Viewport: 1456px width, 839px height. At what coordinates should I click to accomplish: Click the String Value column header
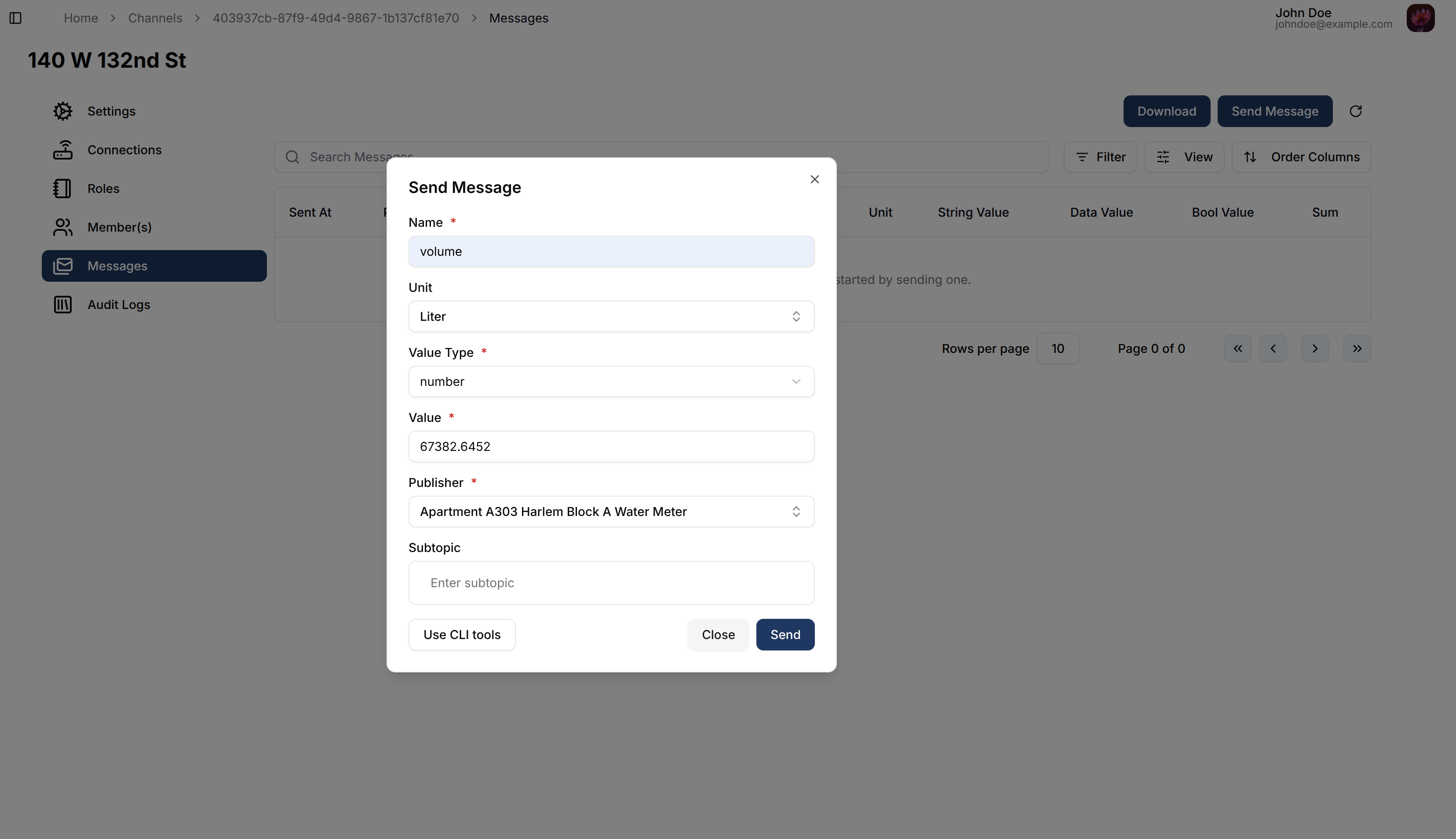click(973, 212)
